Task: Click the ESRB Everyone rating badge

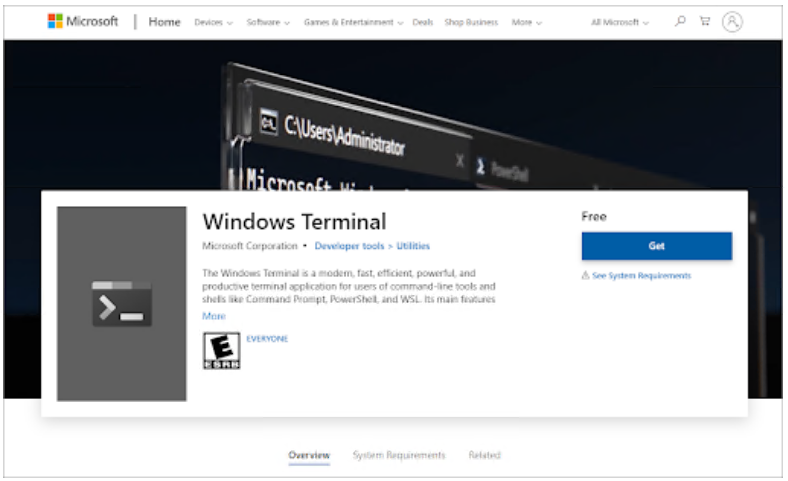Action: 221,351
